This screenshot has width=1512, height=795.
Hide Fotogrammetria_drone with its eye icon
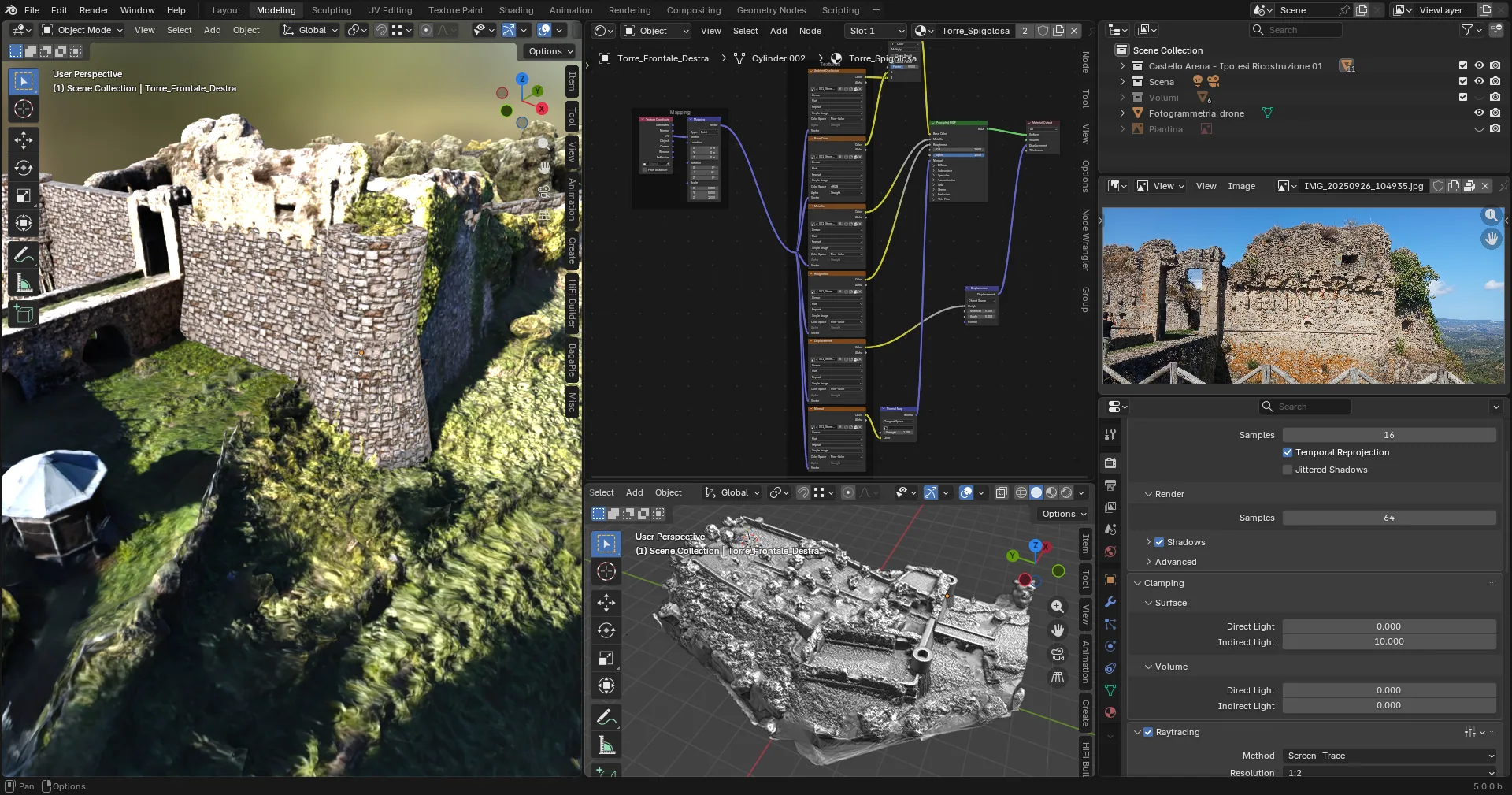point(1479,113)
